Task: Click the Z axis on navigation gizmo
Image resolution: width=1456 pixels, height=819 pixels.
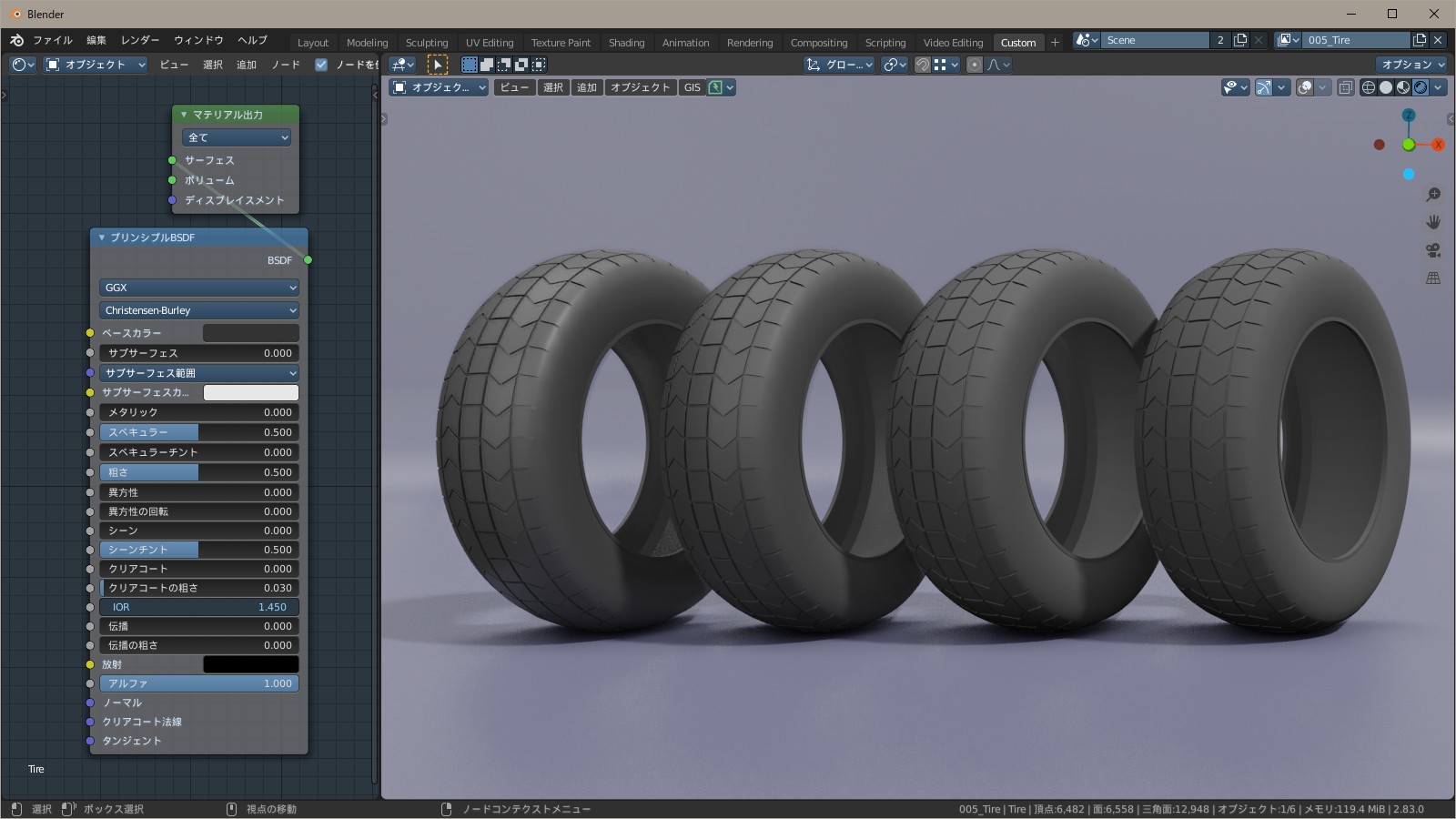Action: coord(1409,116)
